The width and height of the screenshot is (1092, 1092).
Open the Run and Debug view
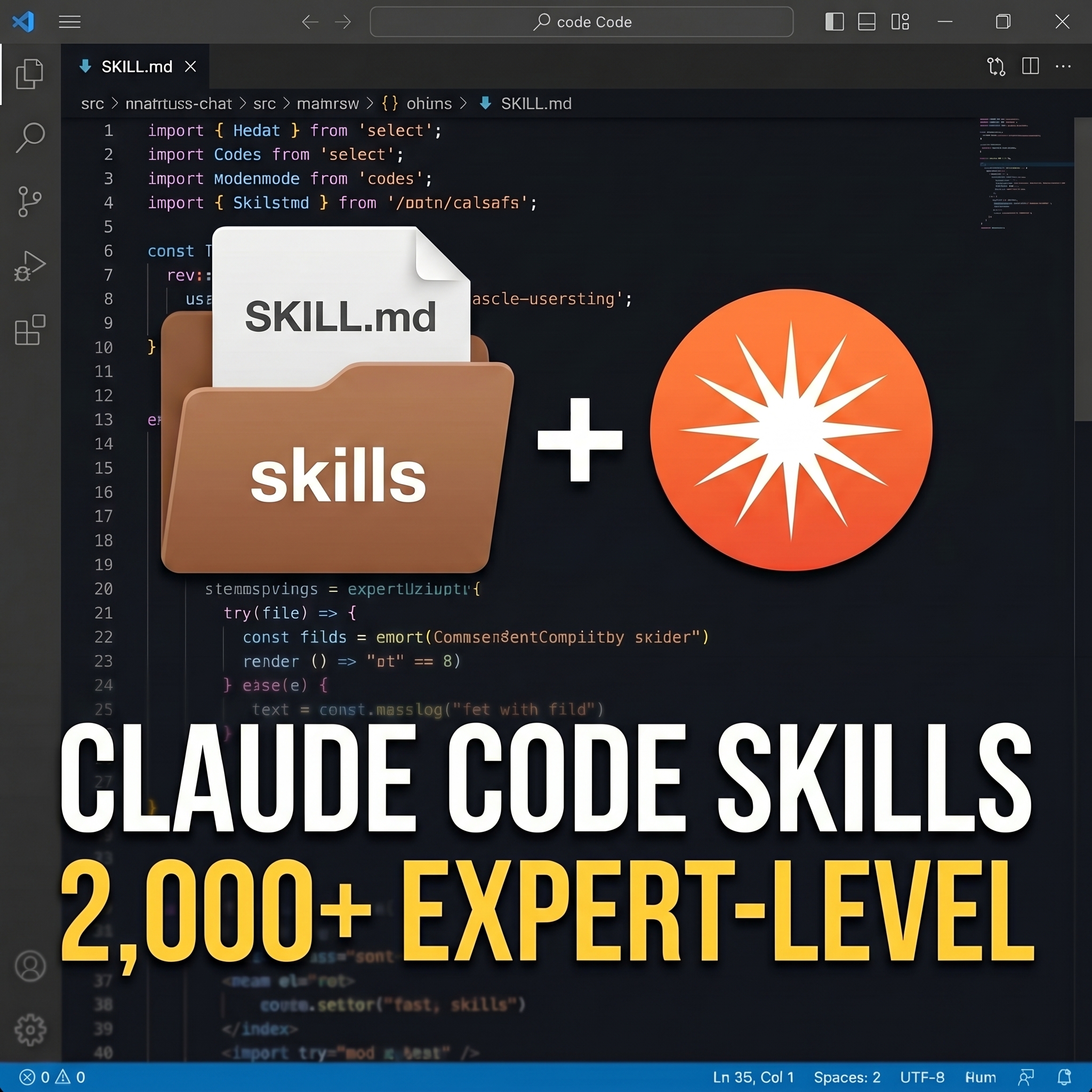click(30, 266)
